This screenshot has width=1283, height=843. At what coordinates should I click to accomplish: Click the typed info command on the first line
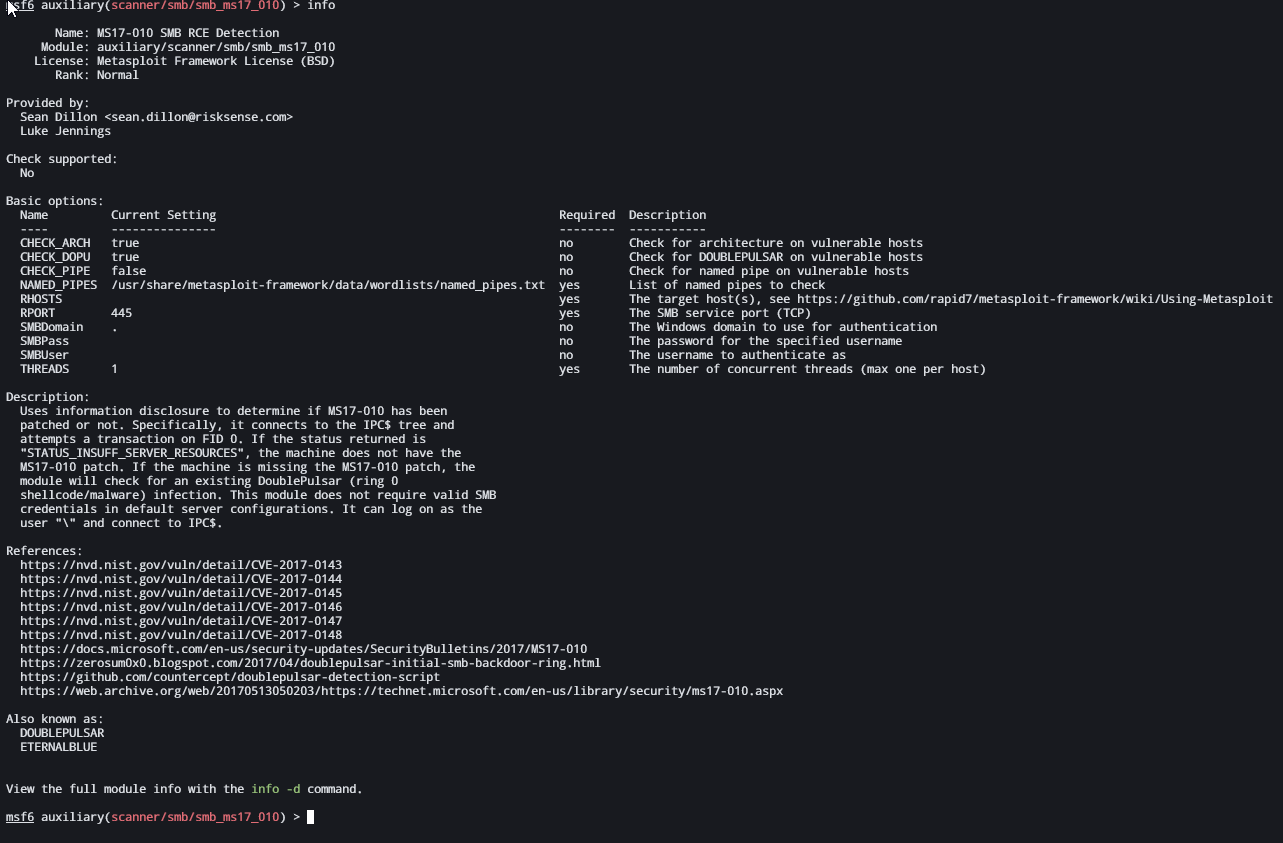321,5
